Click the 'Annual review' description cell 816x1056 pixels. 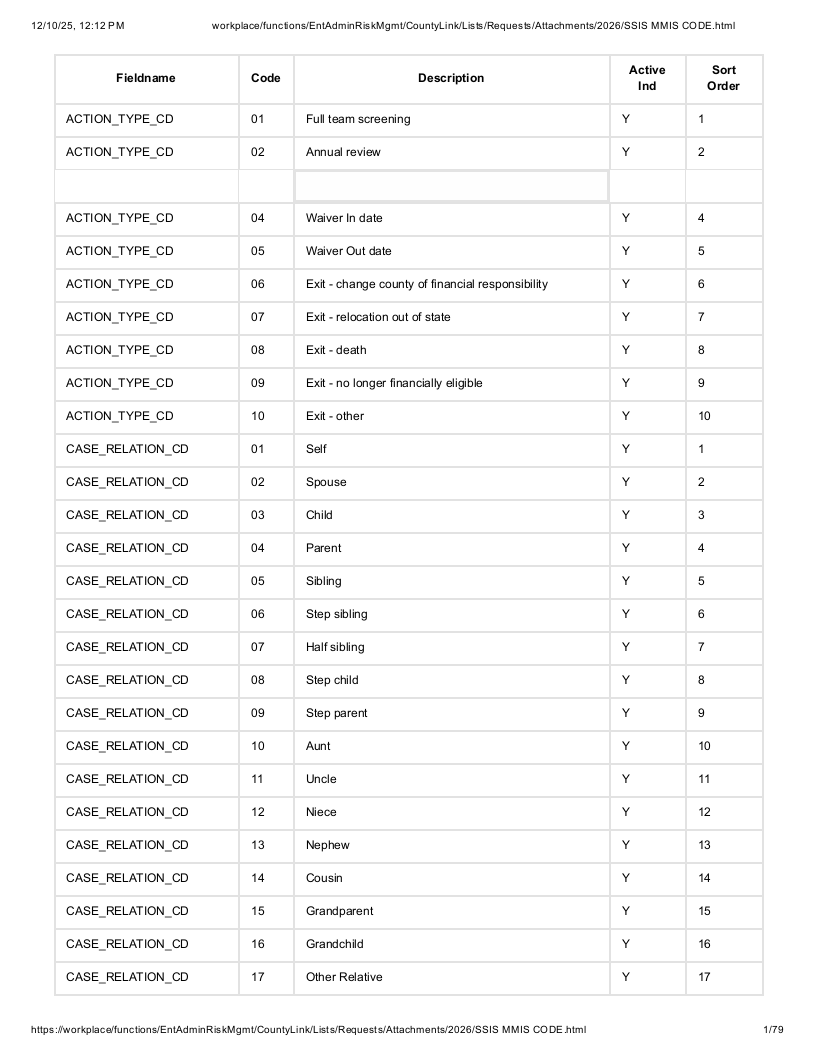451,153
